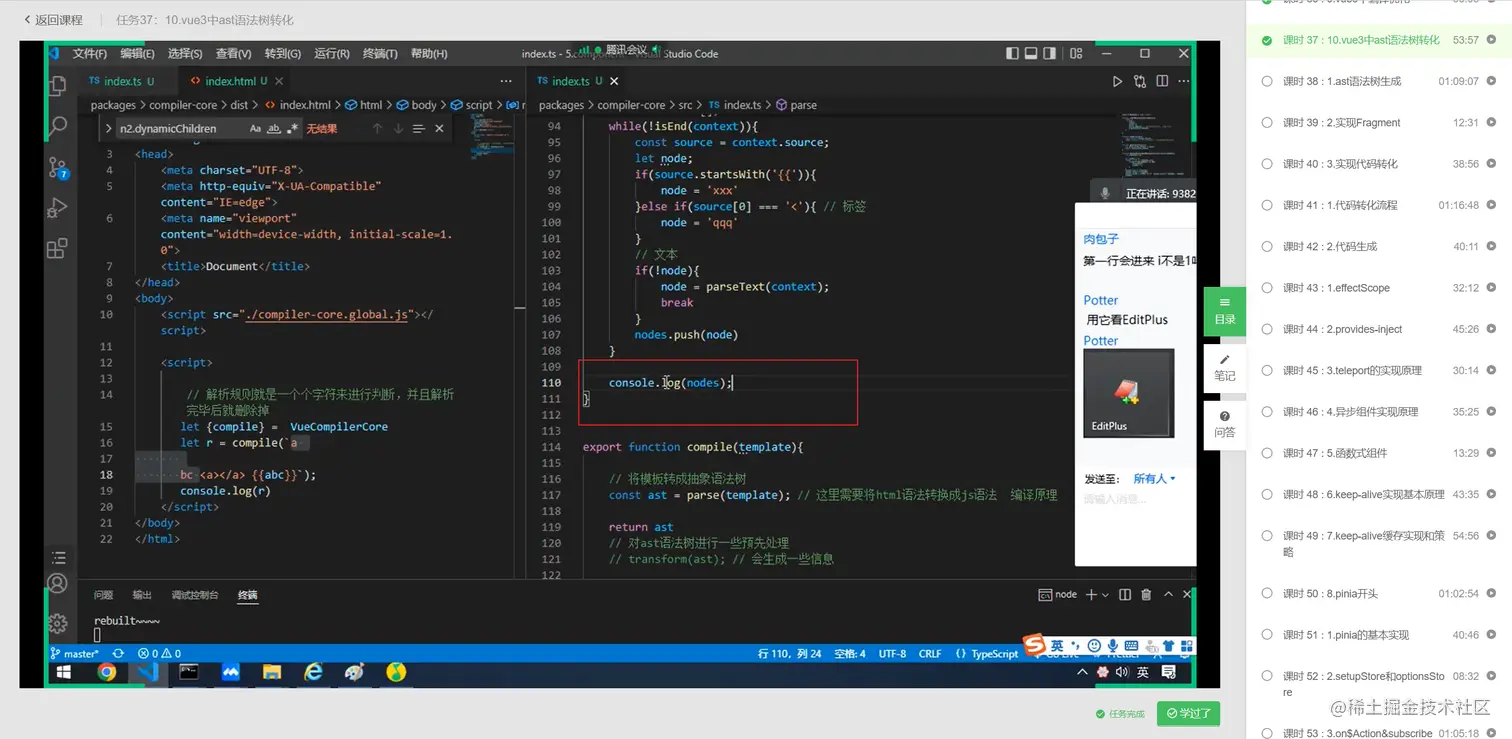Viewport: 1512px width, 739px height.
Task: Toggle primary sidebar layout icon
Action: [1012, 54]
